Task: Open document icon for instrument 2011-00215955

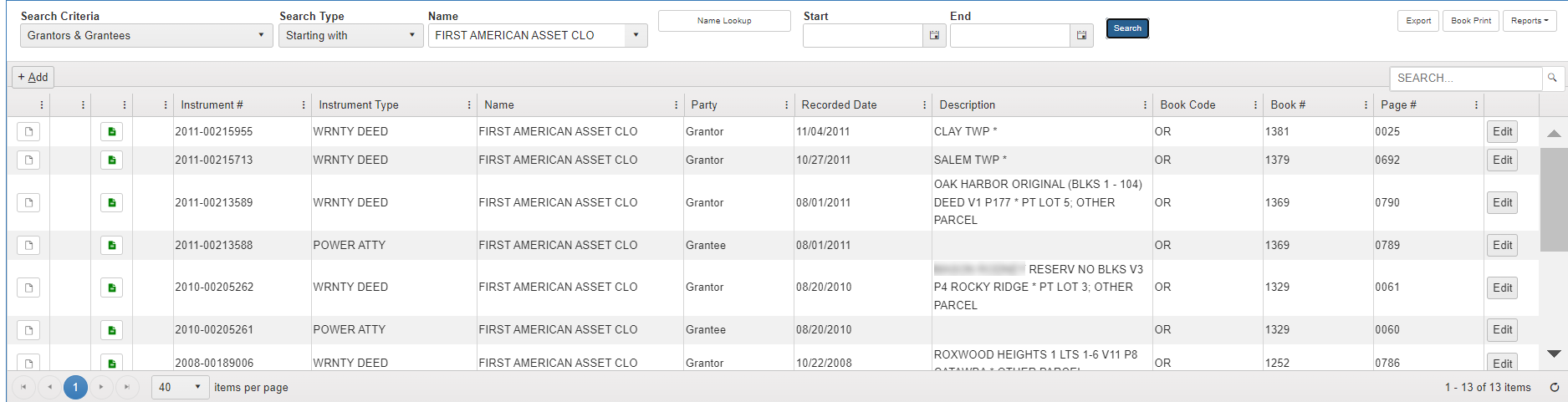Action: point(28,132)
